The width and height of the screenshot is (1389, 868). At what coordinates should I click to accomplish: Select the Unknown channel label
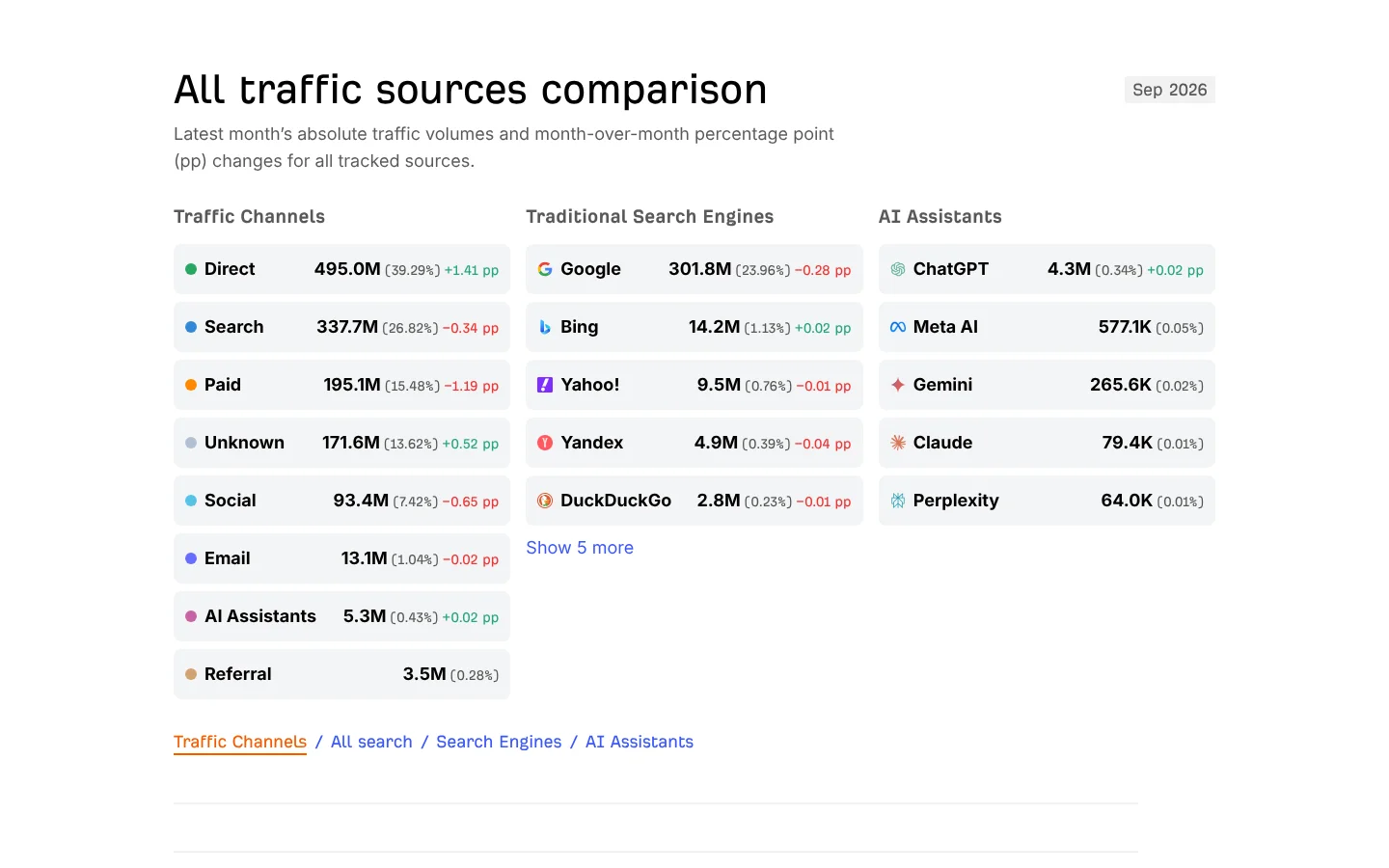(x=244, y=443)
